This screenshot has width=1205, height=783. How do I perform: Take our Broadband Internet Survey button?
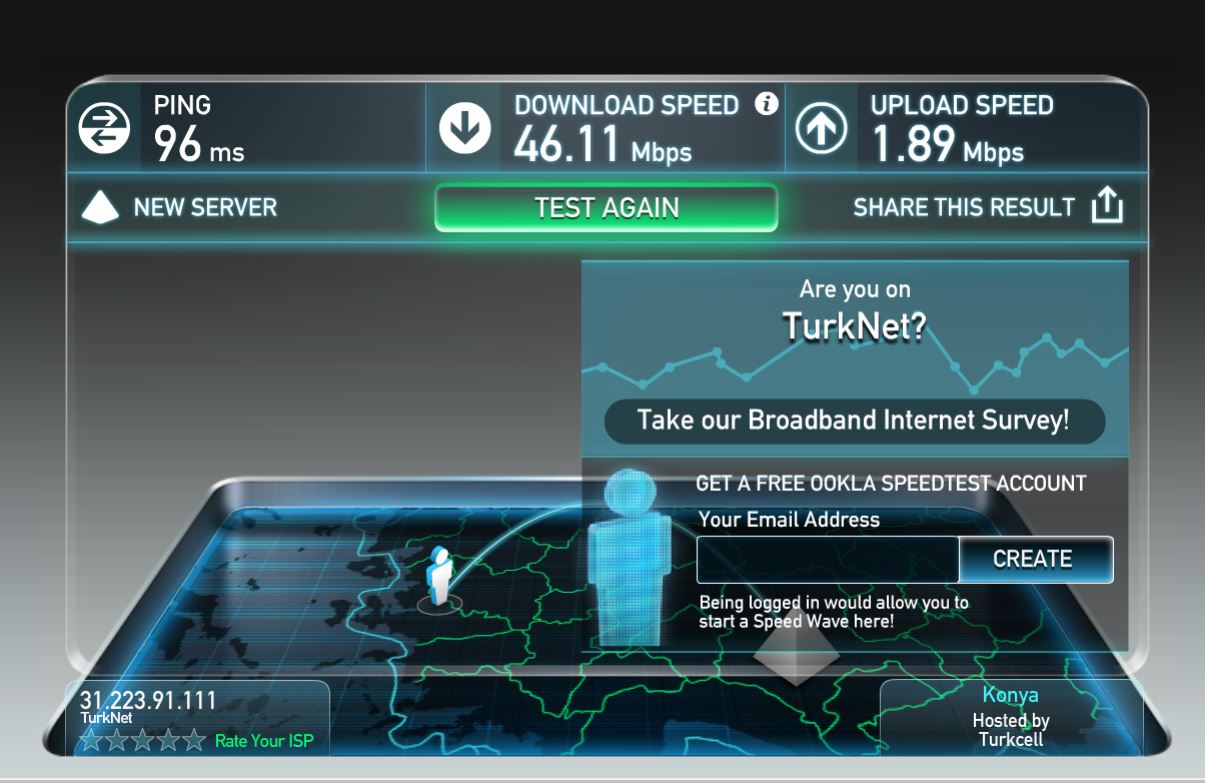click(854, 420)
